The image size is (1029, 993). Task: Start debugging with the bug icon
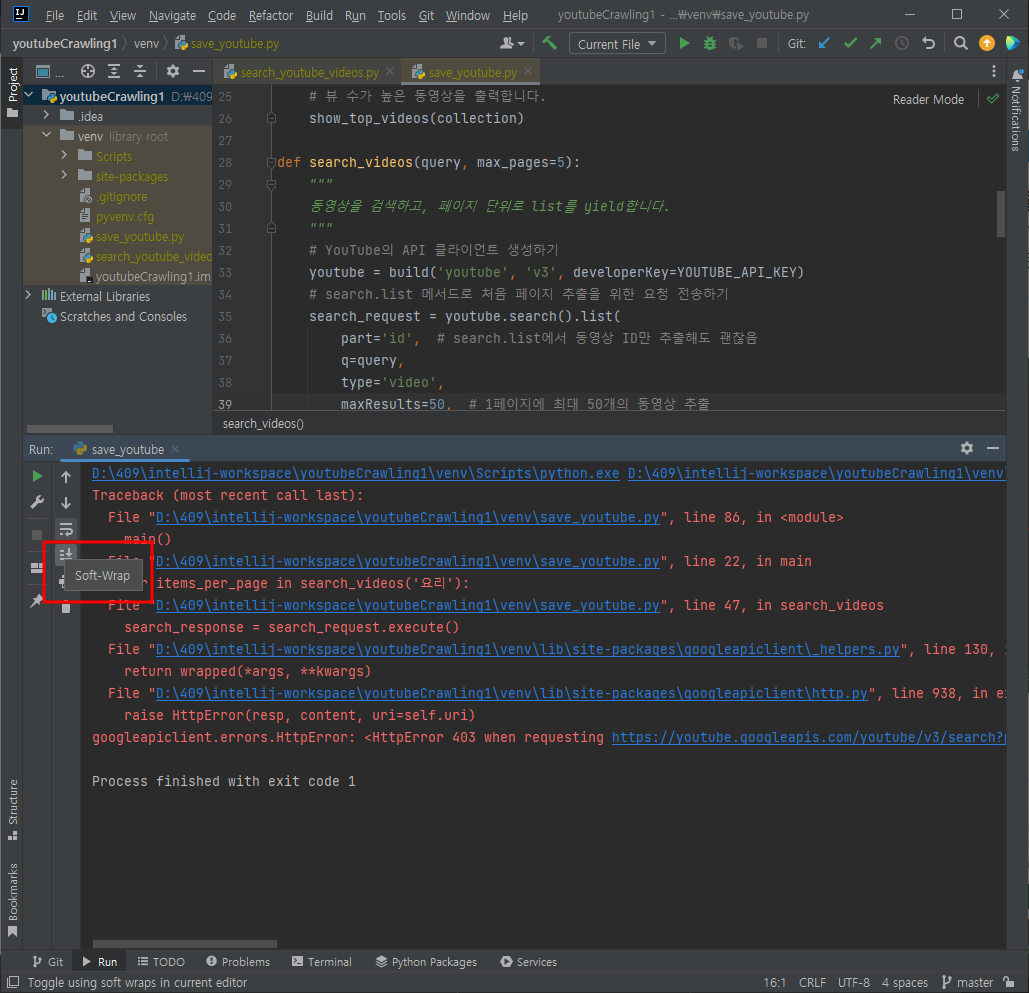click(709, 43)
